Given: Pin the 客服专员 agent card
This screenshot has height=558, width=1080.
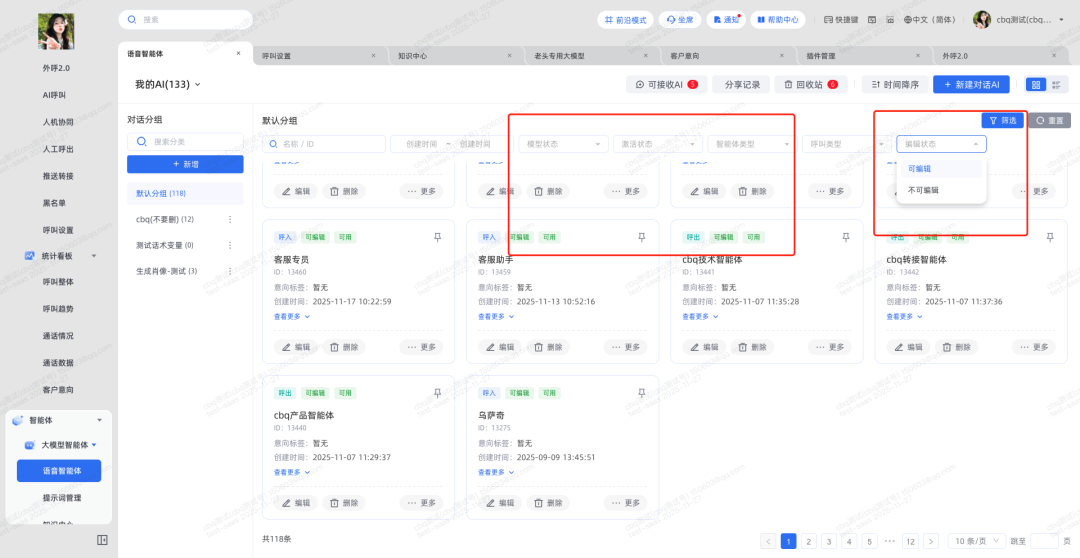Looking at the screenshot, I should [437, 237].
